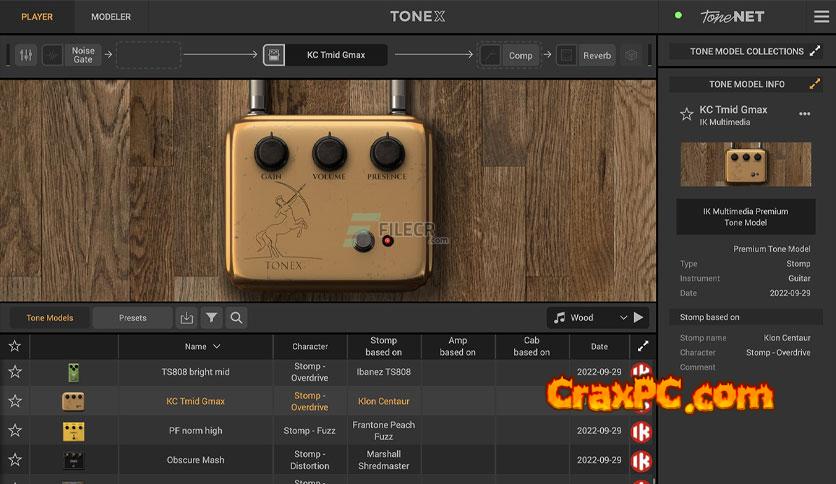Favorite the Obscure Mash row
836x484 pixels.
15,459
